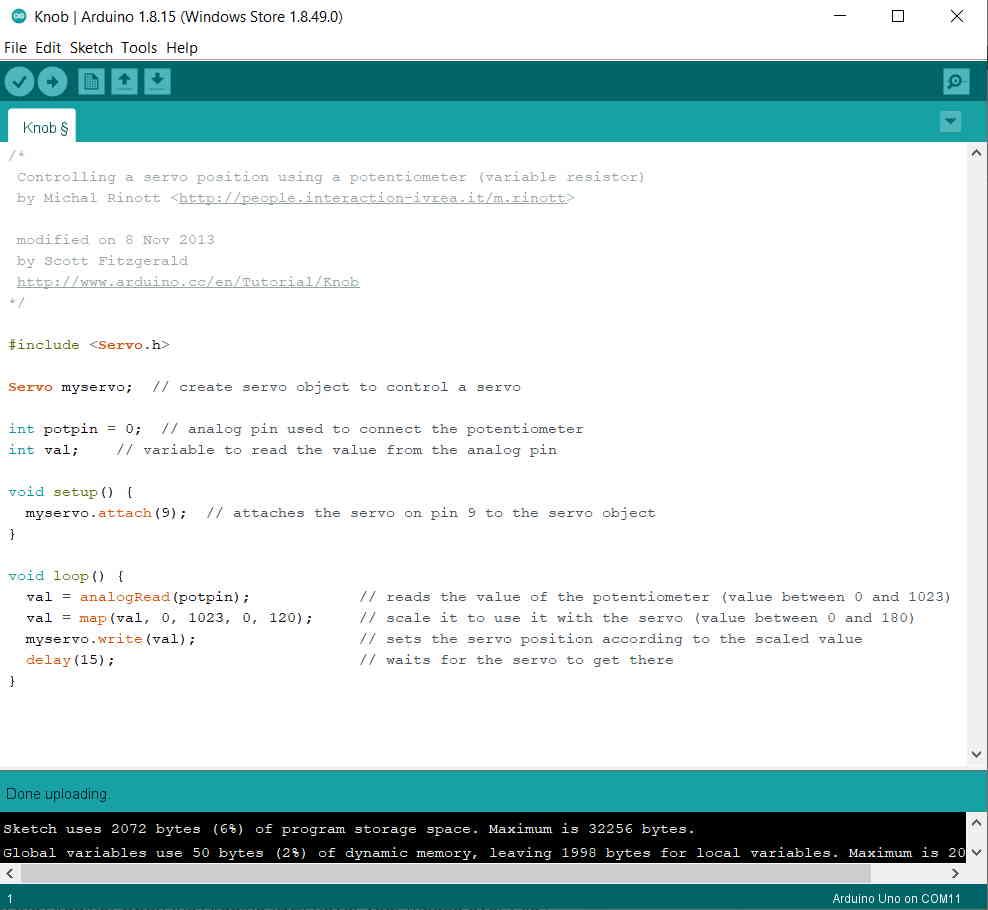This screenshot has height=910, width=988.
Task: Click the 'int val;' declaration line
Action: pos(43,450)
